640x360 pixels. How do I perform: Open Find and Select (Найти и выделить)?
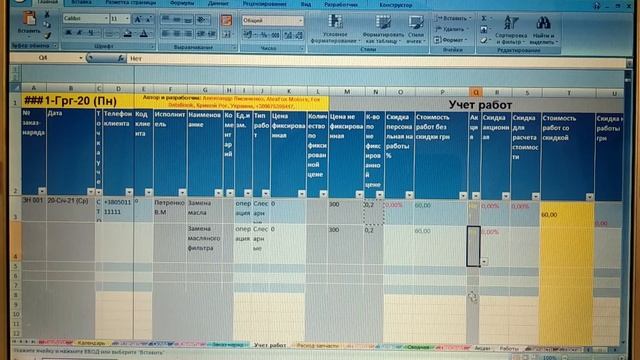point(543,29)
